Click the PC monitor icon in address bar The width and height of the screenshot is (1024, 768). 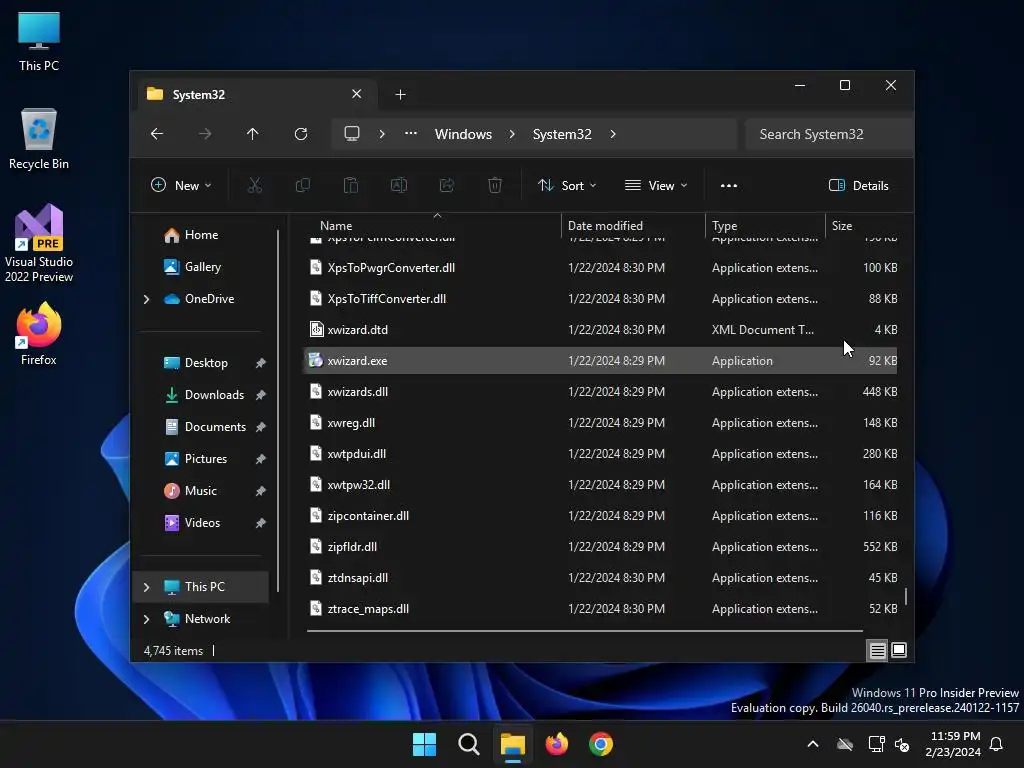click(352, 134)
